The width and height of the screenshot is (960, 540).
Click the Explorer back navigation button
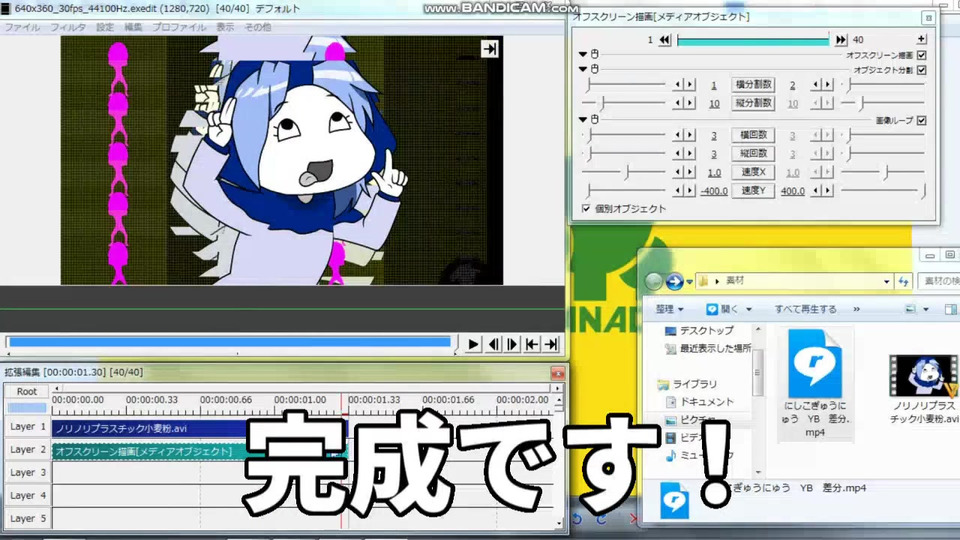point(653,282)
